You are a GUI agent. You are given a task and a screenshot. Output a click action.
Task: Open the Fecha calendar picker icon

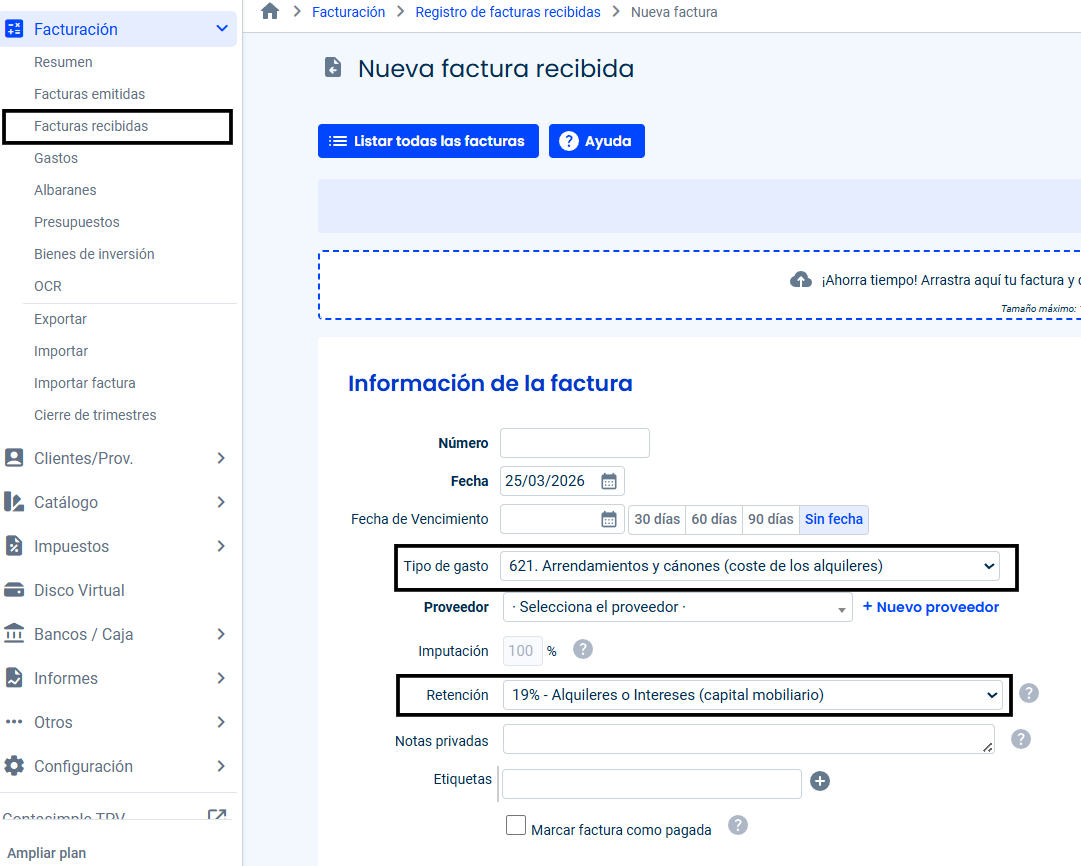click(609, 481)
